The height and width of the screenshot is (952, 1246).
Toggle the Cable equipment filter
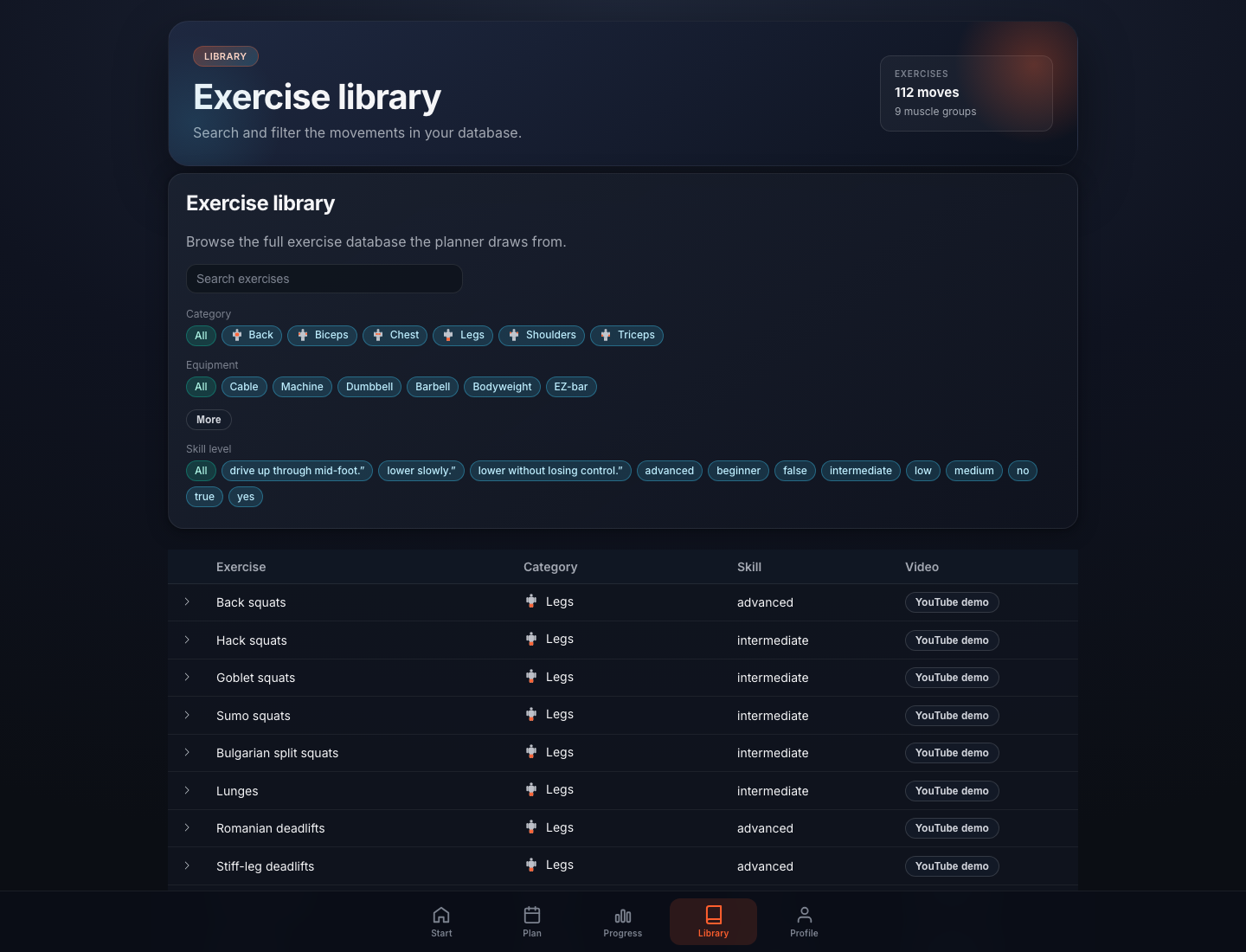click(244, 387)
